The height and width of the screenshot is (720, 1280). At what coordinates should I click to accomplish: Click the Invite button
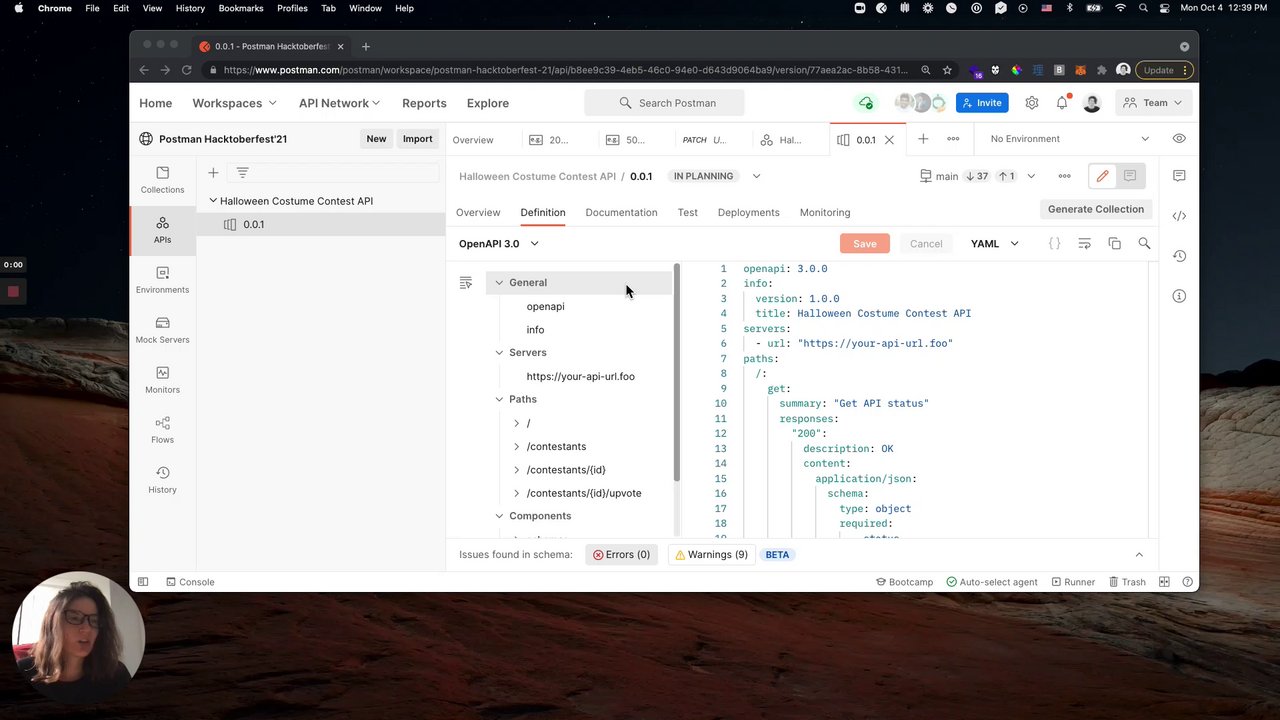pos(981,103)
